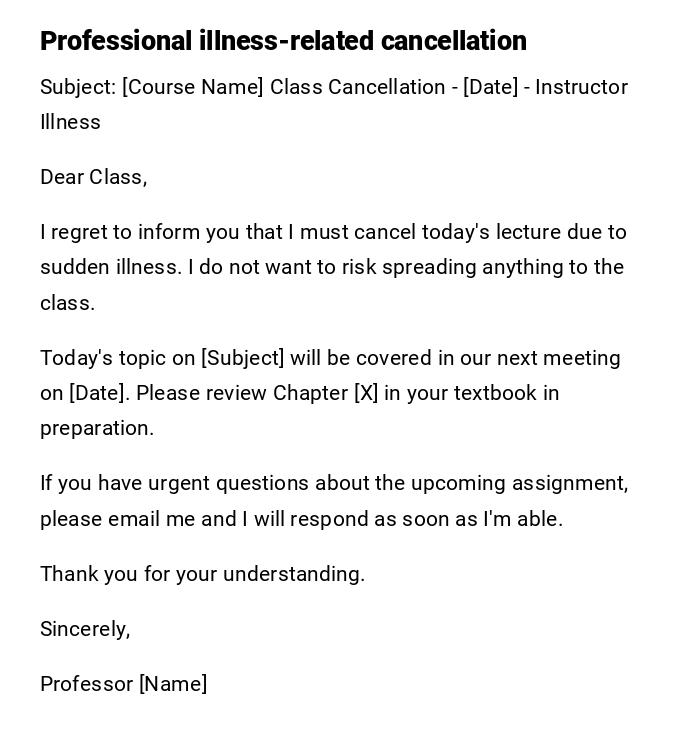This screenshot has height=746, width=700.
Task: Click the "Instructor" word in subject line
Action: pyautogui.click(x=581, y=87)
